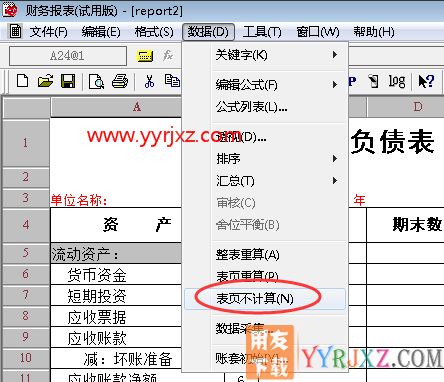Select 表页重算(P) menu entry
The height and width of the screenshot is (382, 444).
point(265,277)
